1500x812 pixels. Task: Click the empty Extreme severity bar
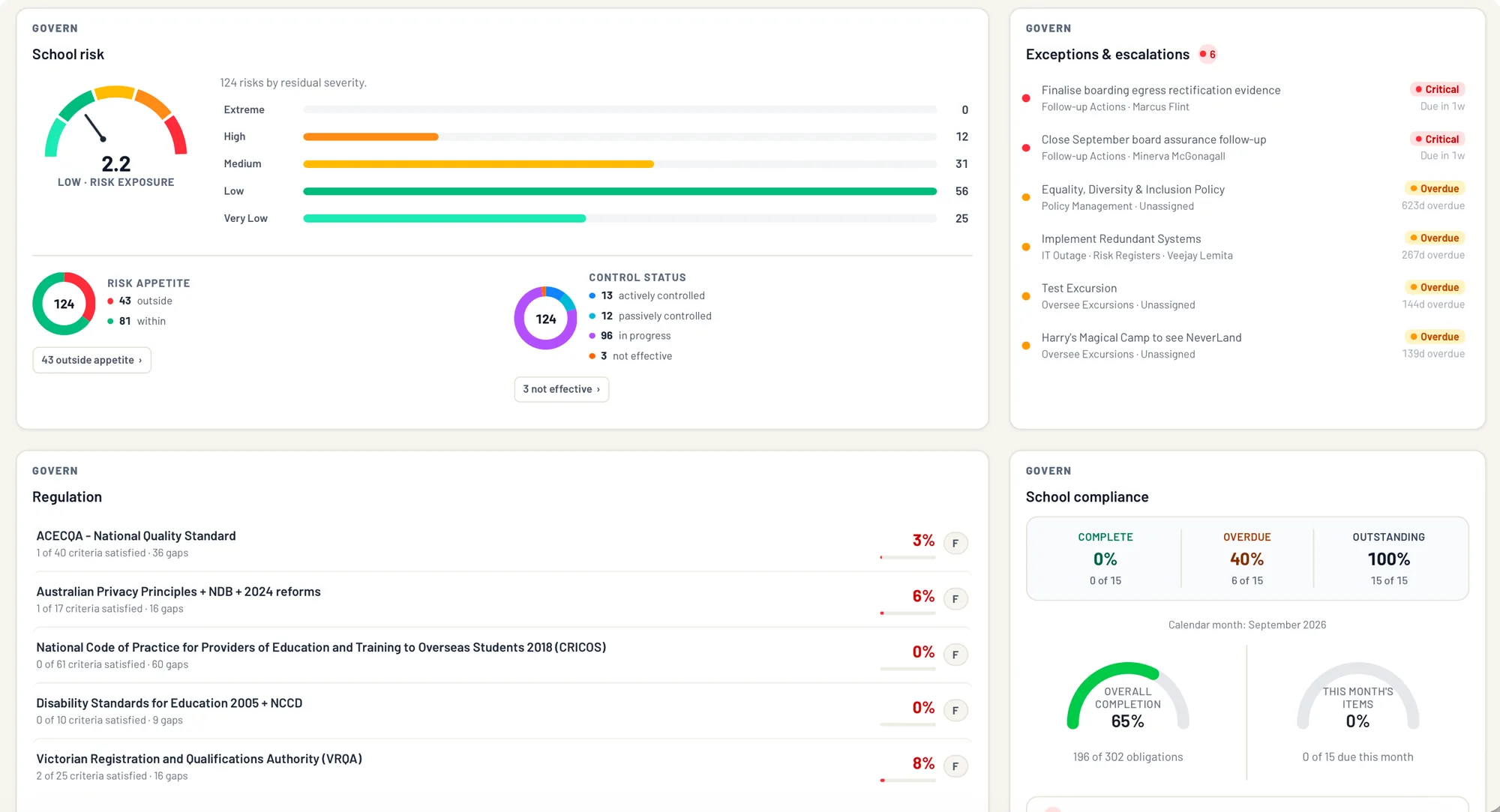619,109
